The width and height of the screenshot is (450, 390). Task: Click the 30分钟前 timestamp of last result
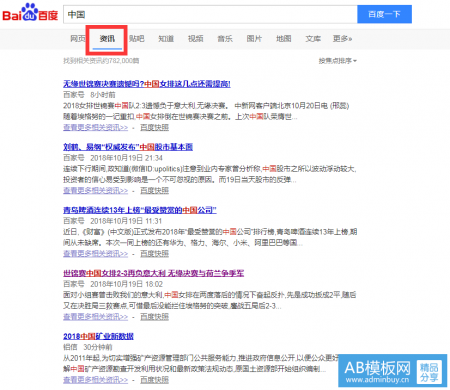(98, 347)
